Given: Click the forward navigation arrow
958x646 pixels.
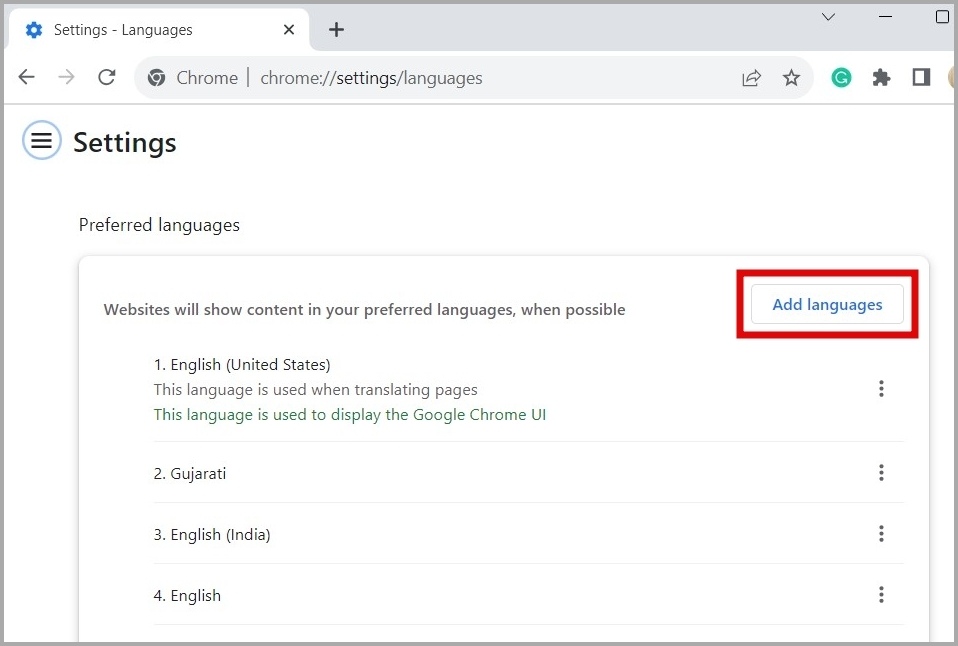Looking at the screenshot, I should tap(66, 78).
